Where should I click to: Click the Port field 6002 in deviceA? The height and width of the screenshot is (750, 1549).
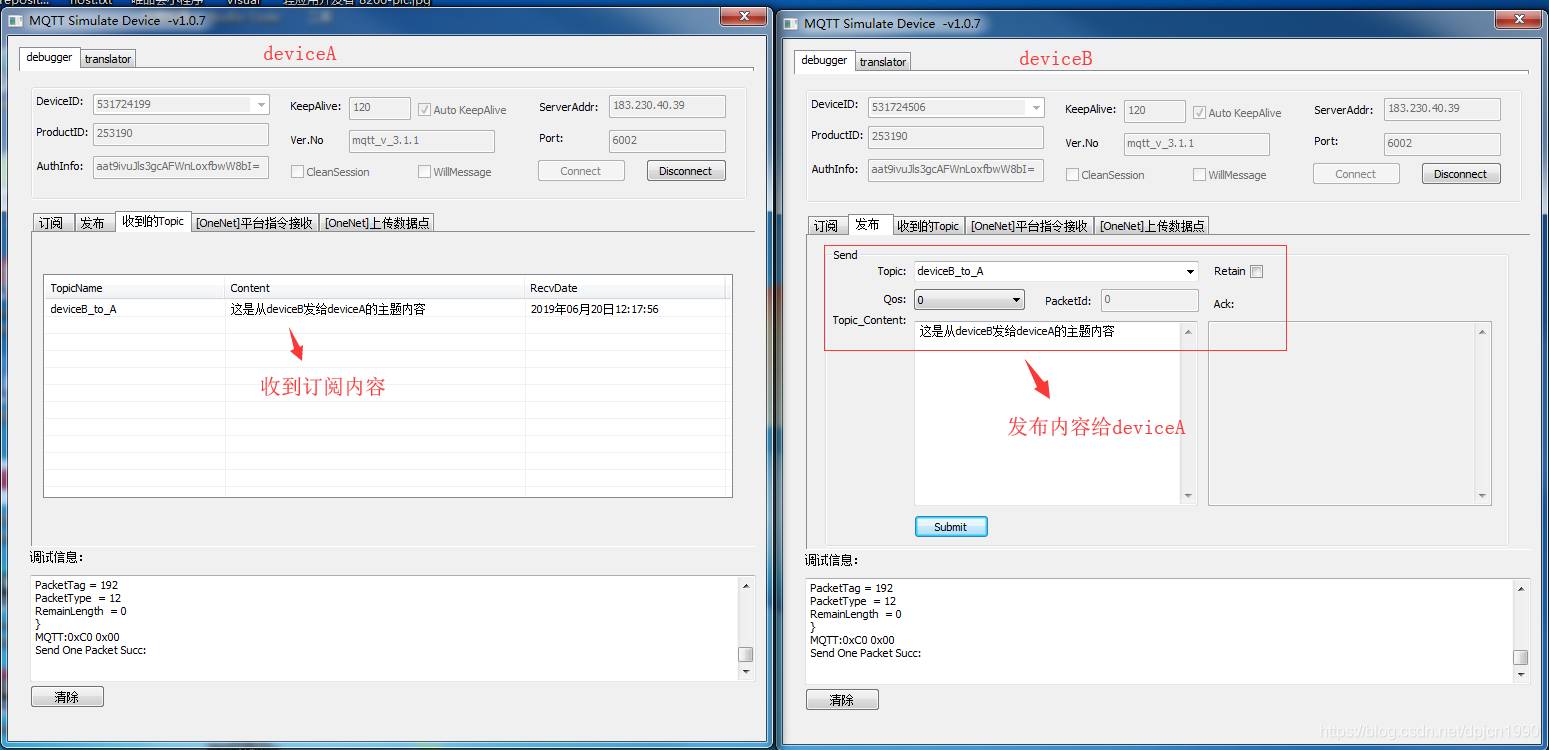tap(667, 141)
